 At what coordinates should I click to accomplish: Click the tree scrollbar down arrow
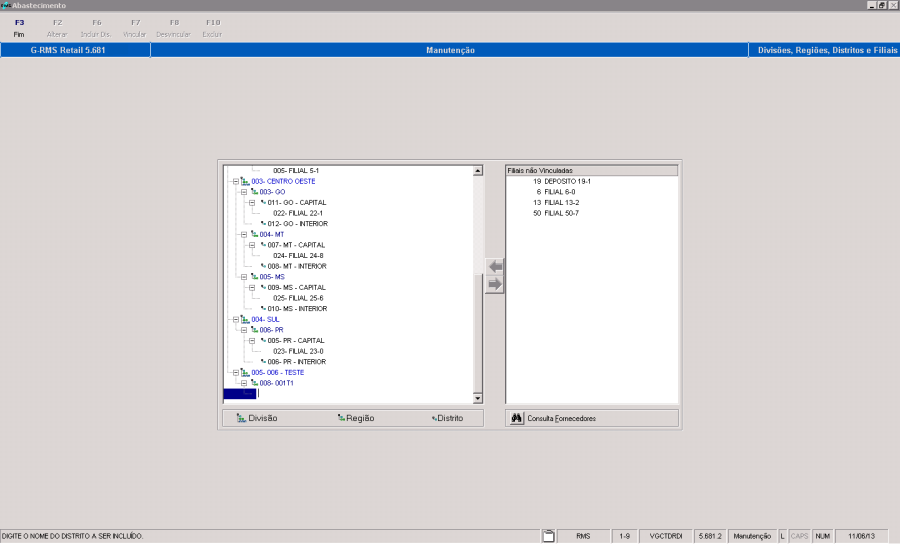pyautogui.click(x=478, y=398)
